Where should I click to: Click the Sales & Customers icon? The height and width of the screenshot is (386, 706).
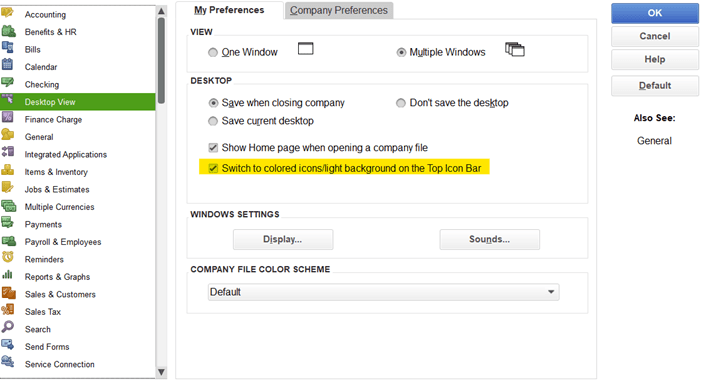pos(9,293)
